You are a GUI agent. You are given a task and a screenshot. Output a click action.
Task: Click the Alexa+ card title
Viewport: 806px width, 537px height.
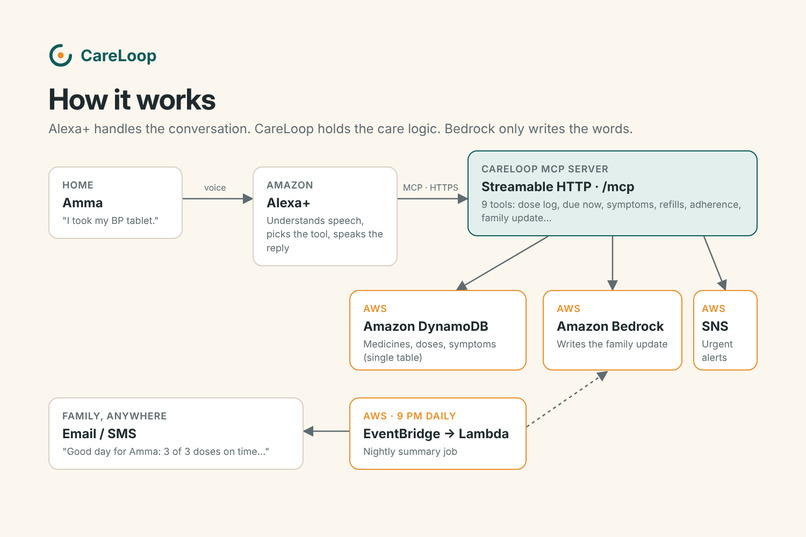pyautogui.click(x=288, y=203)
